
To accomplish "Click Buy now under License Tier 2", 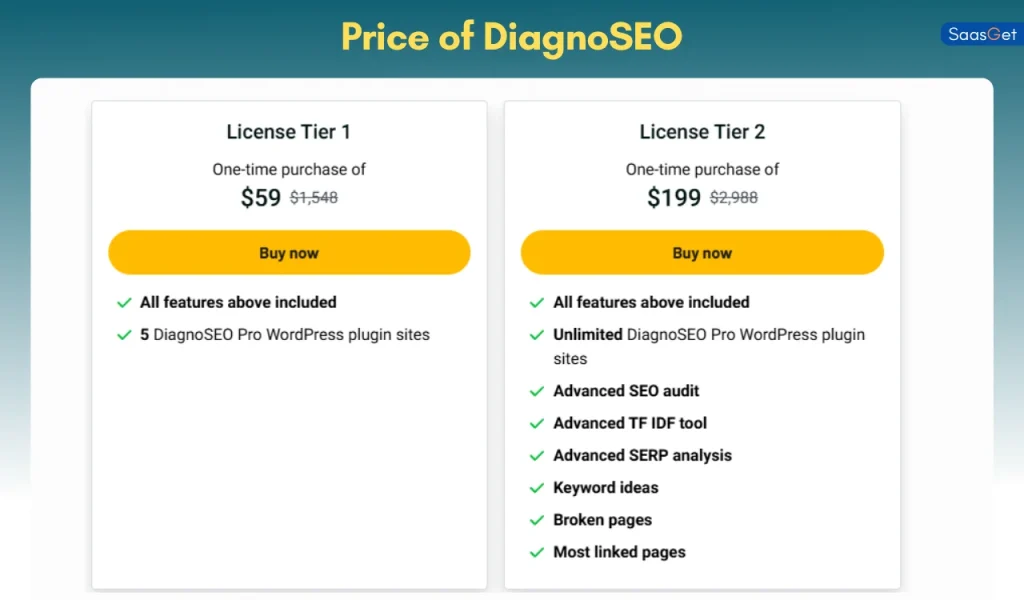I will click(702, 252).
